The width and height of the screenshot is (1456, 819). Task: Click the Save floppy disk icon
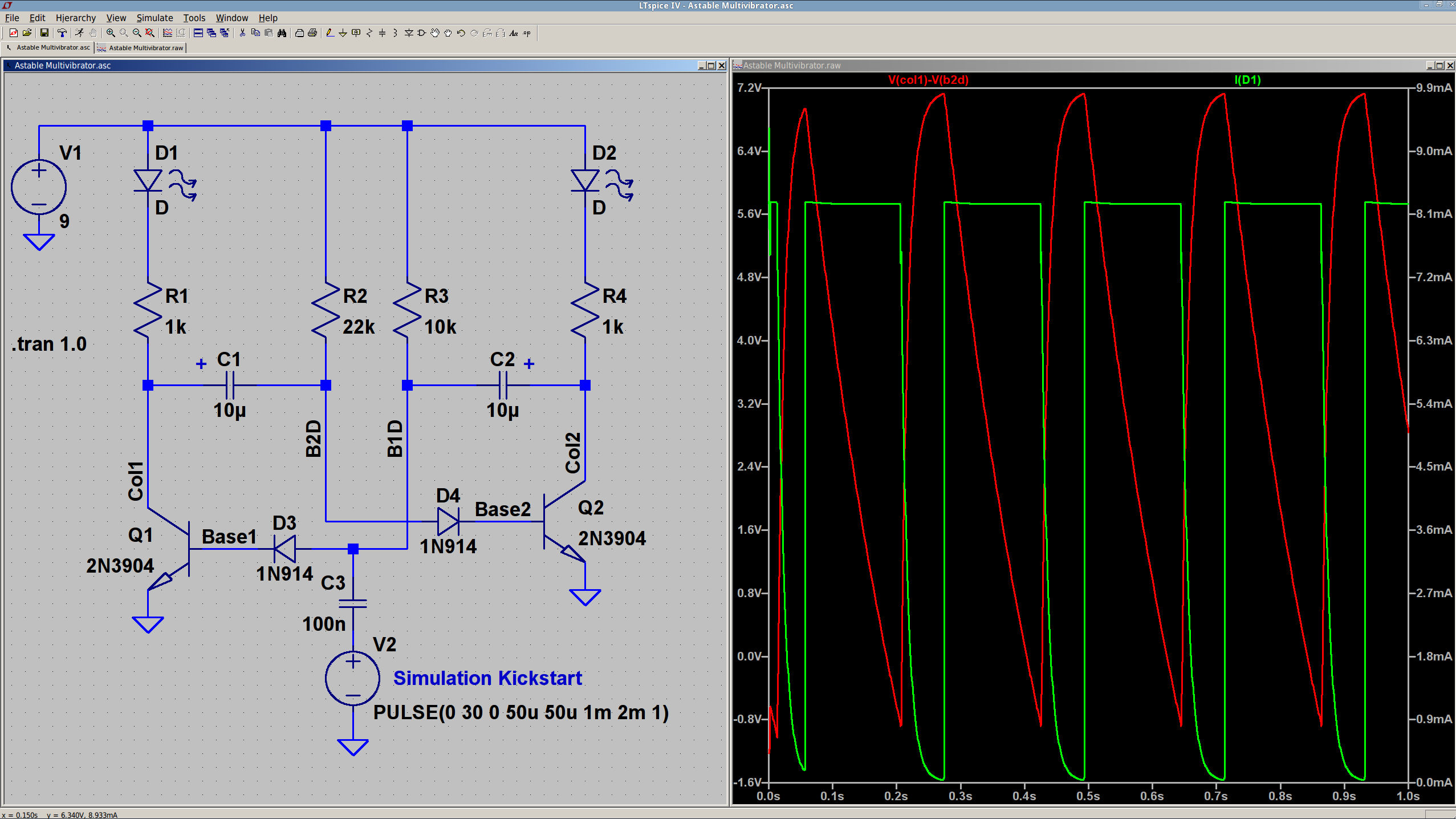pos(44,33)
